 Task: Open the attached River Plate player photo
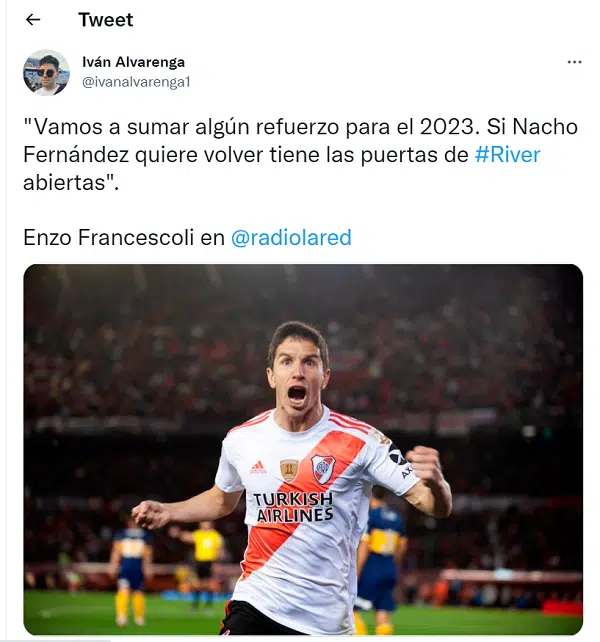(303, 450)
